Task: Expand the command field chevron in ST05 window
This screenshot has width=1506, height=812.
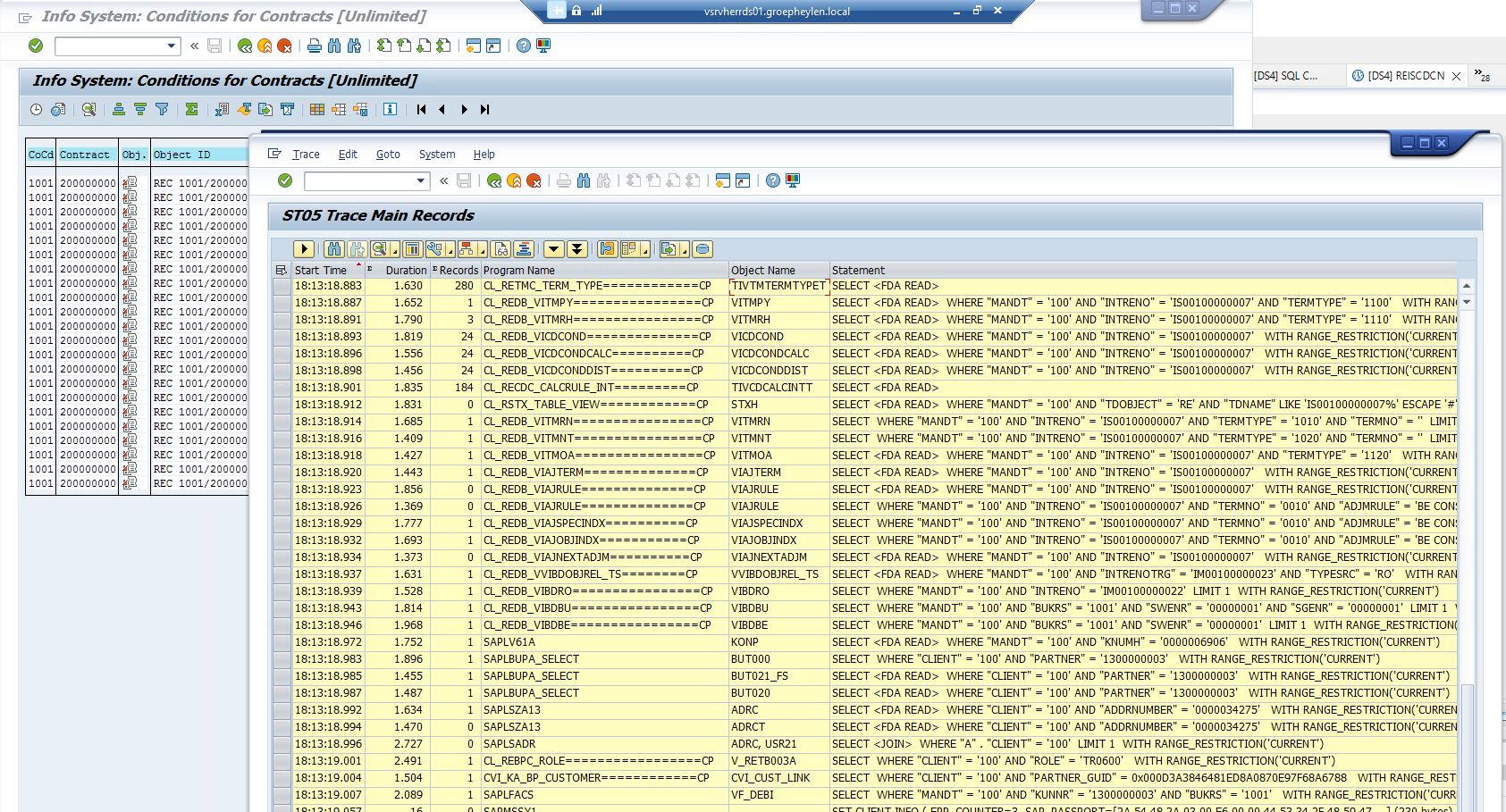Action: click(444, 180)
